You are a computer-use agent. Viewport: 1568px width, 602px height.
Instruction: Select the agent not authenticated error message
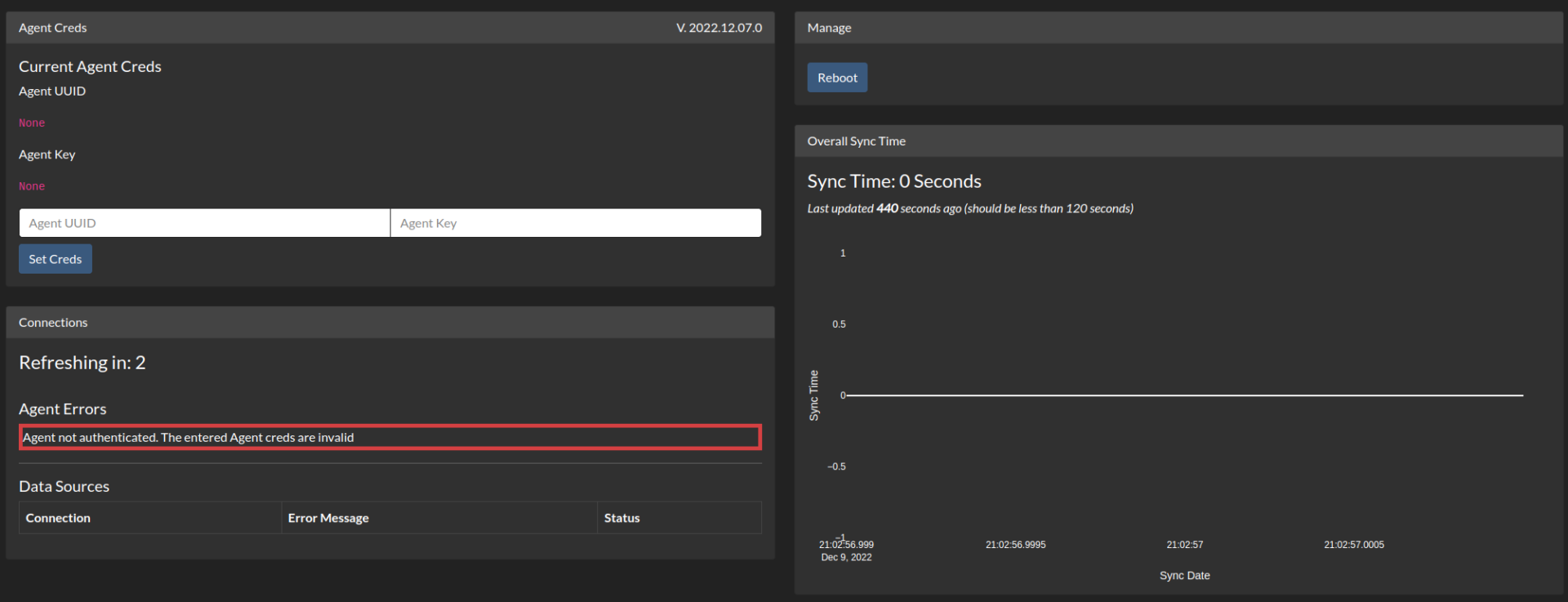click(189, 438)
